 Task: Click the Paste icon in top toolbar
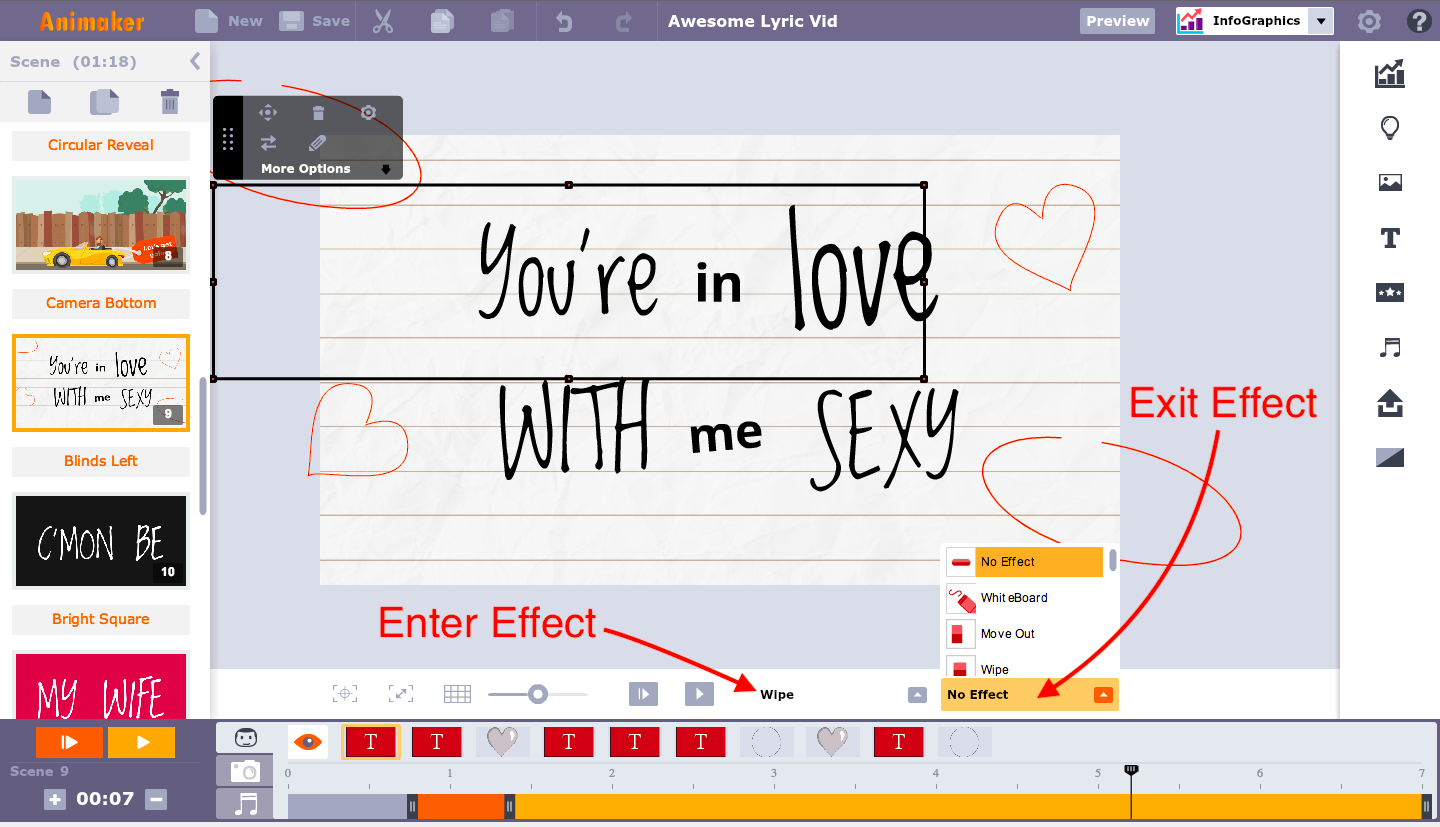(x=502, y=21)
